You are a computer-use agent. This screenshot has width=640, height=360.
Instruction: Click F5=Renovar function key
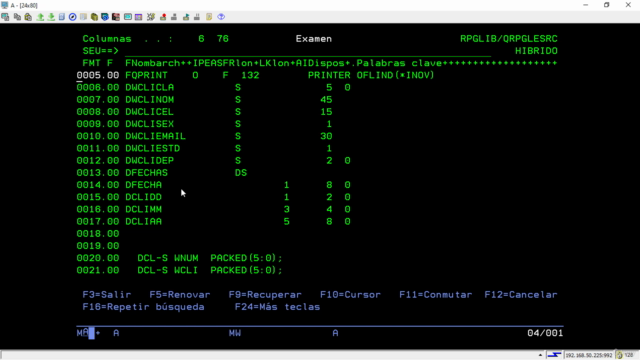[x=180, y=295]
